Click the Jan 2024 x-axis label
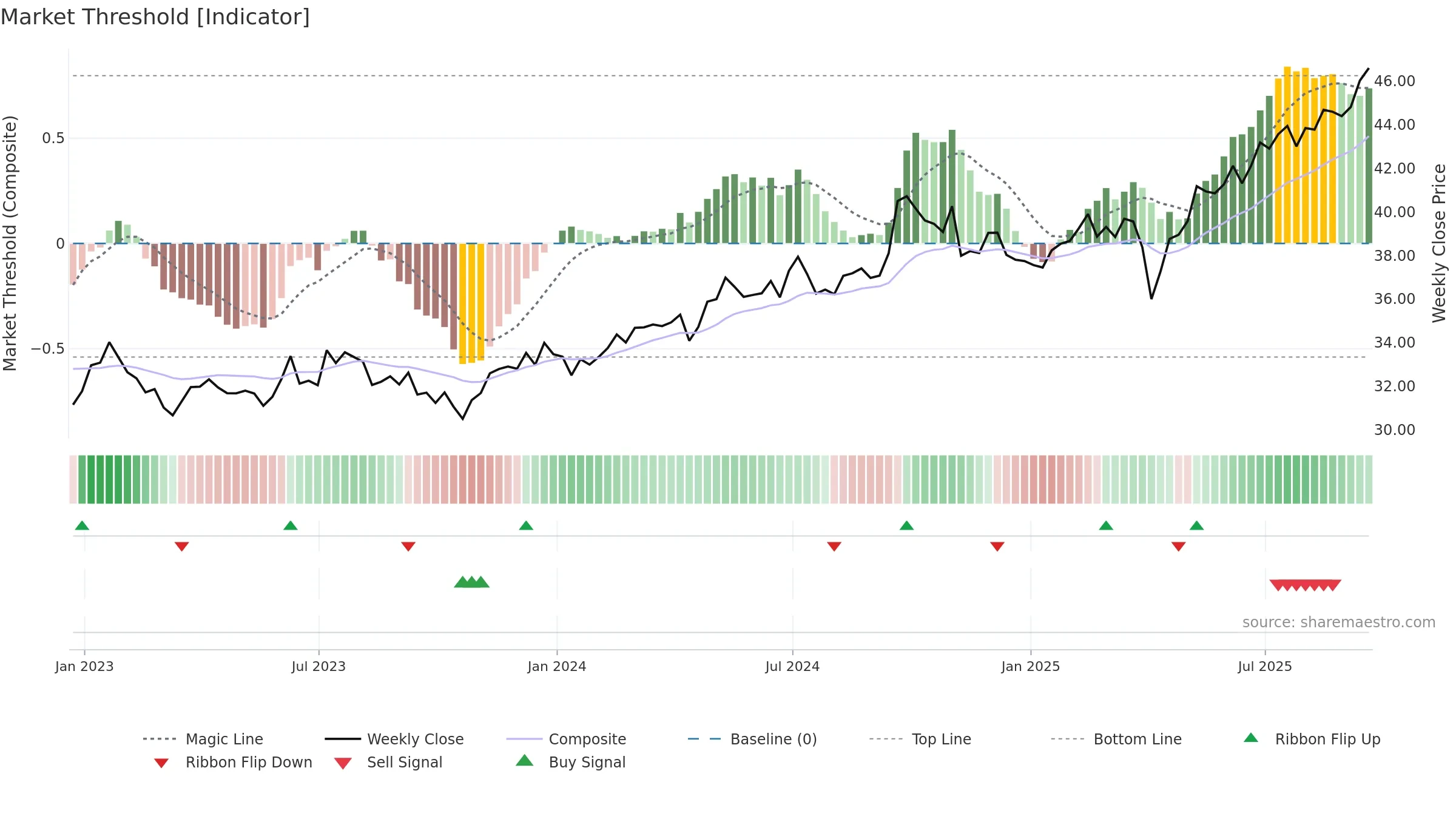Viewport: 1456px width, 819px height. tap(557, 667)
